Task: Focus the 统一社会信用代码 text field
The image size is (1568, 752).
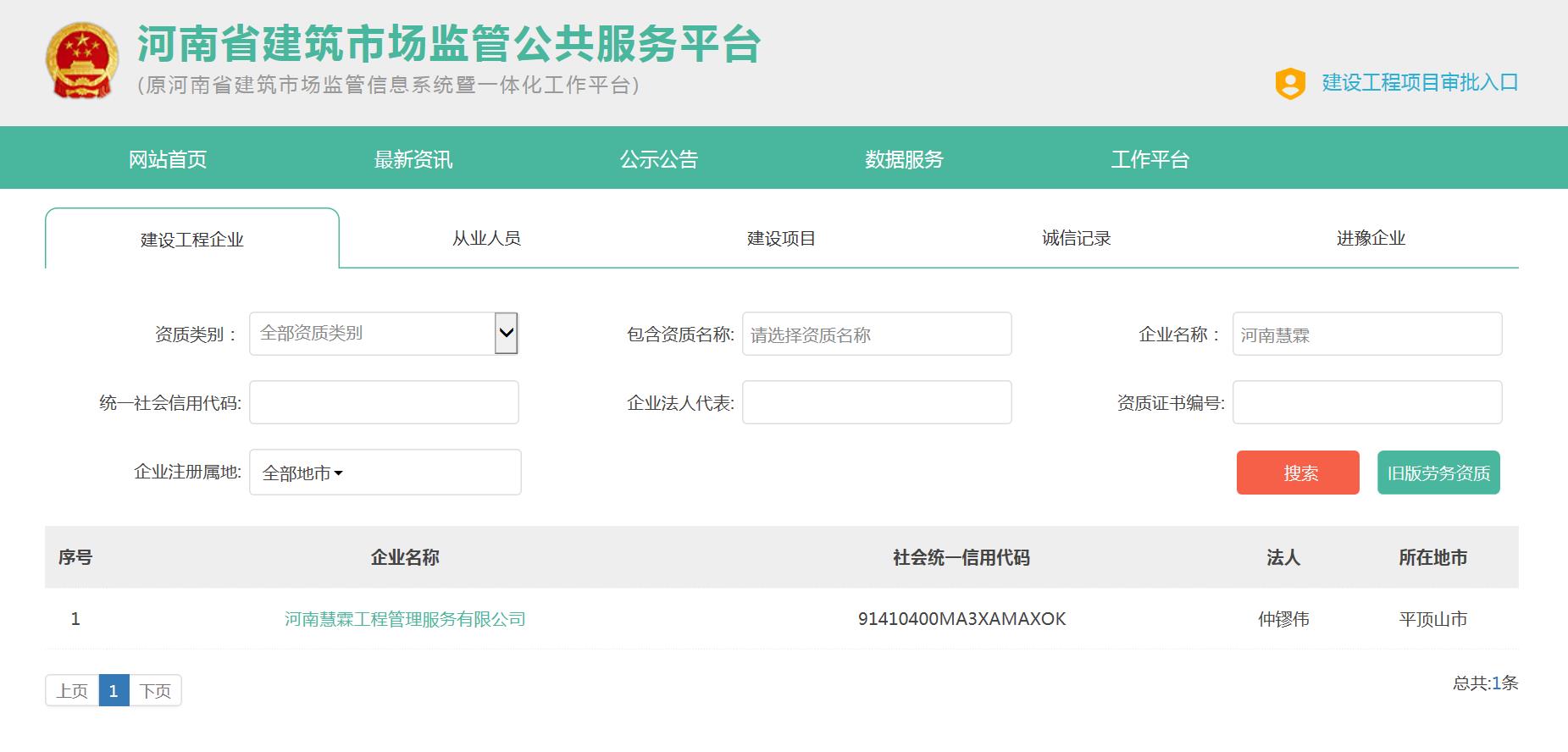Action: pos(384,402)
